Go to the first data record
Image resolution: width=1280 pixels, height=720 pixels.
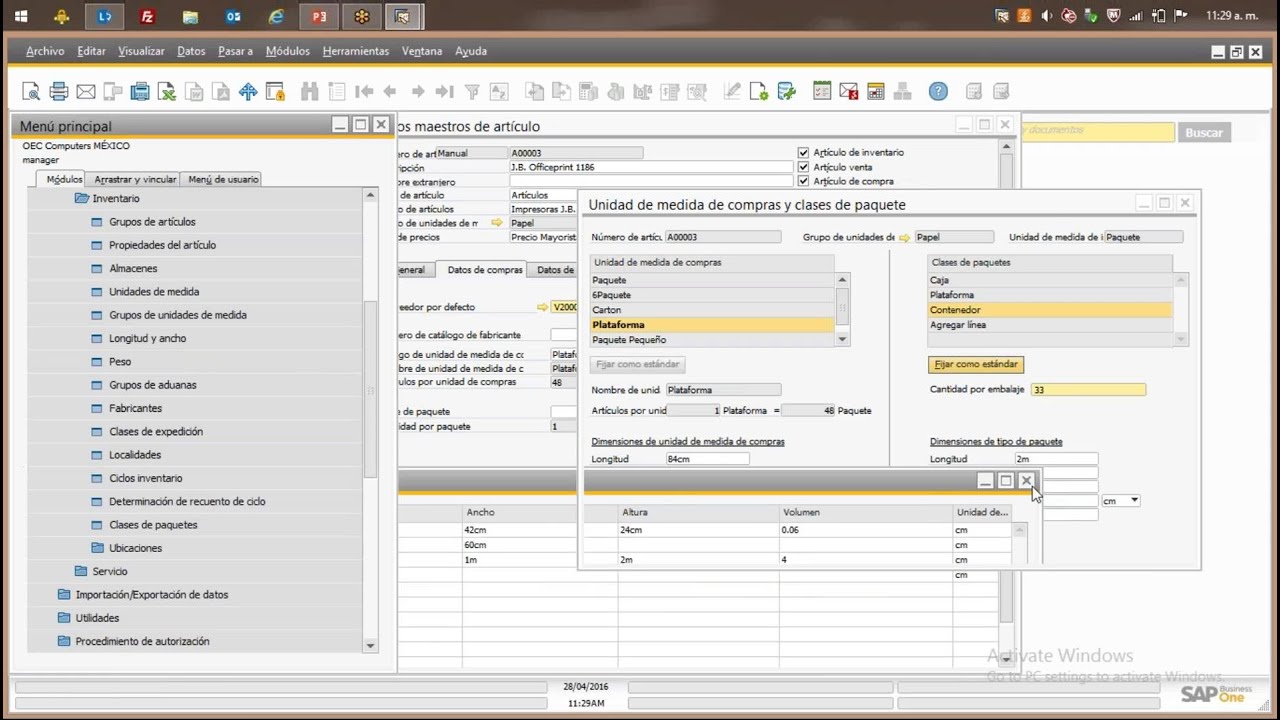coord(364,92)
